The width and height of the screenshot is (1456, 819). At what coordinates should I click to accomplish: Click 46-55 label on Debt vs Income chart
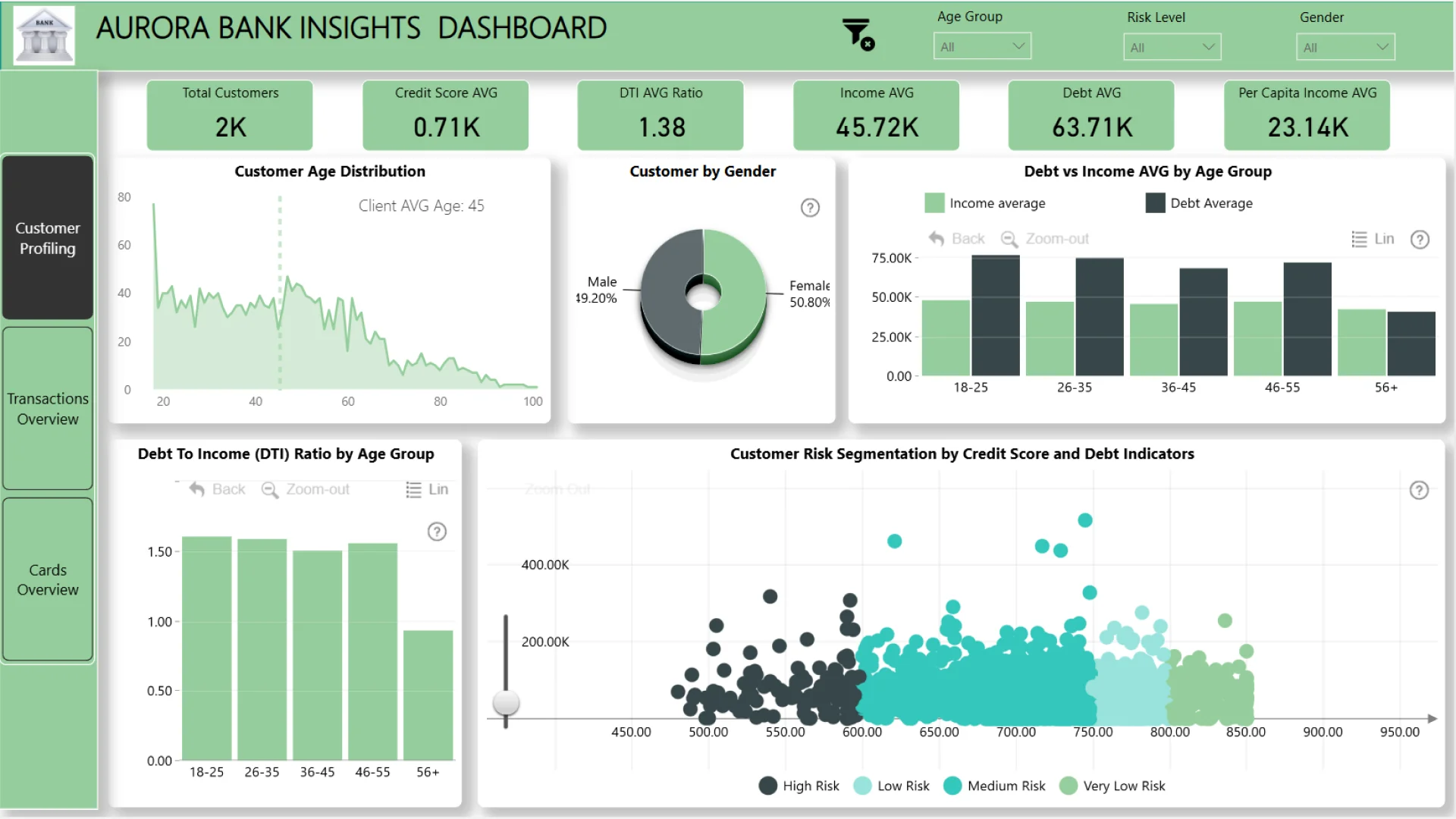(1282, 388)
